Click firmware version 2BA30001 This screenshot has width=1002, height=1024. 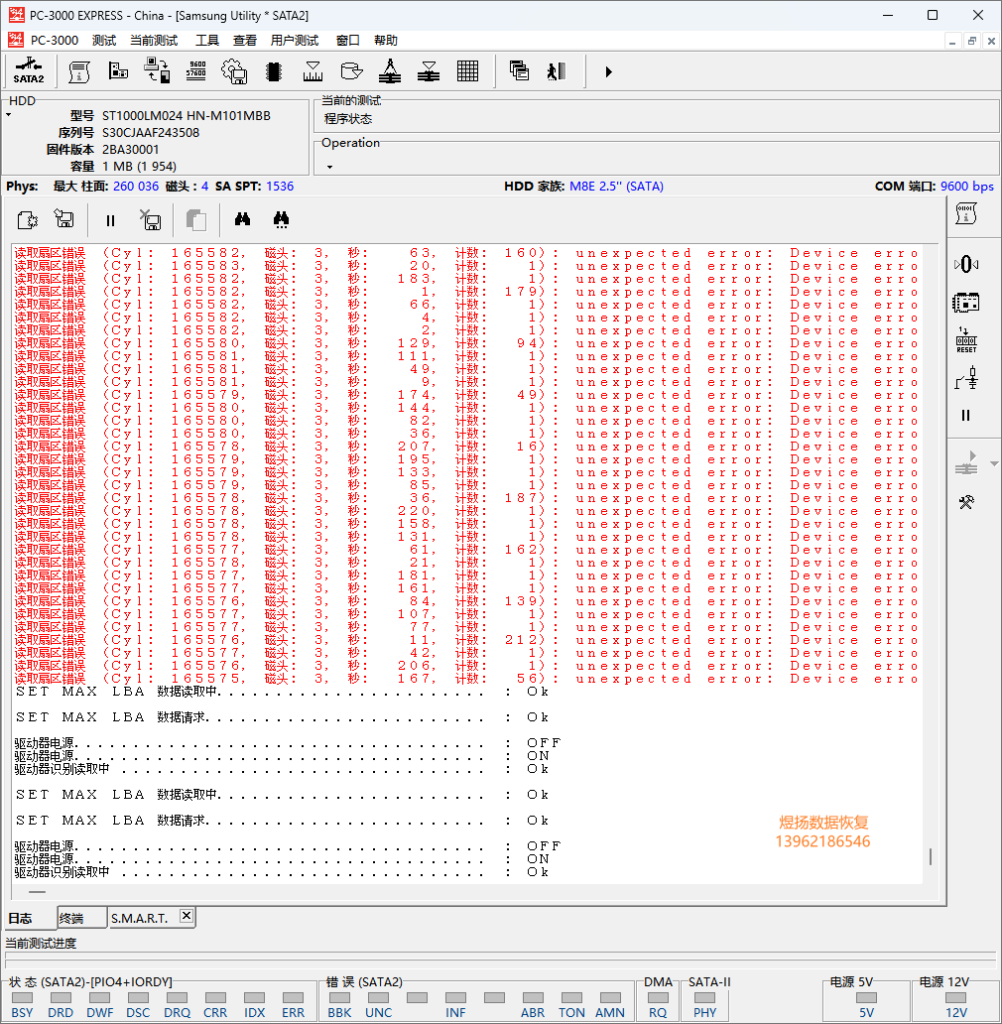[x=131, y=150]
